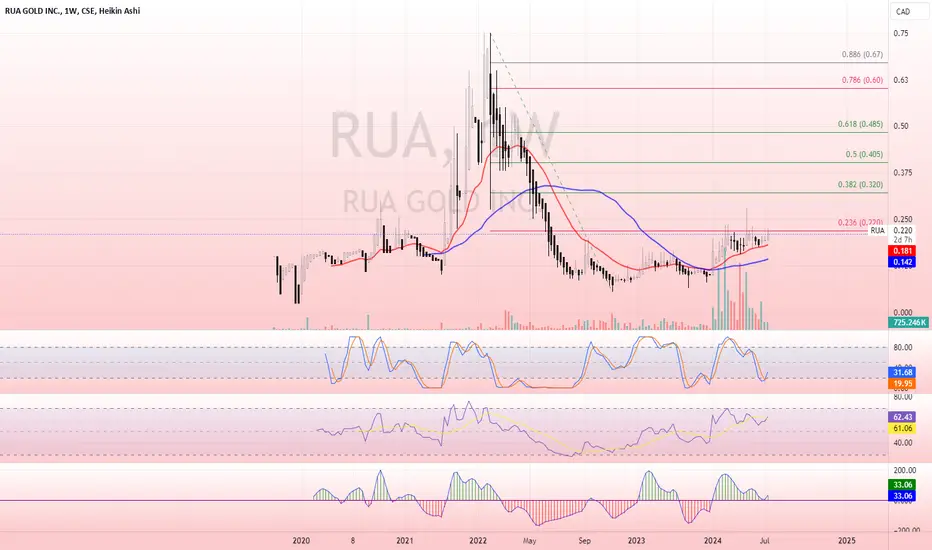Select the 0.236 (0.220) Fibonacci level label
932x550 pixels.
[x=860, y=222]
